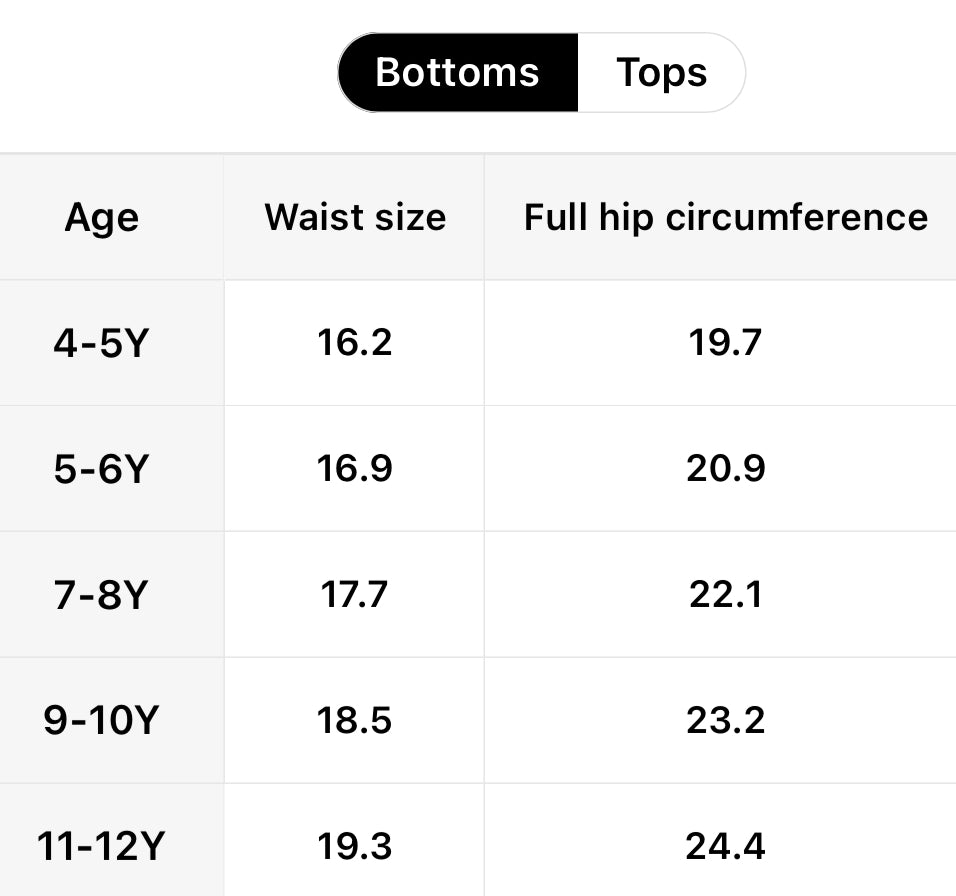This screenshot has height=896, width=956.
Task: Select the 5-6Y age row label
Action: 102,469
